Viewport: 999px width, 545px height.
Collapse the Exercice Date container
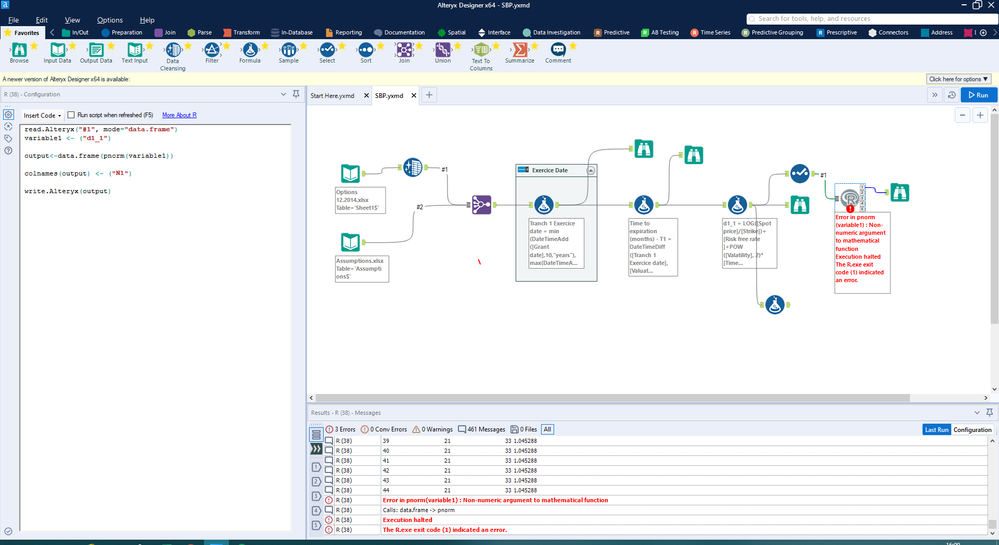point(590,170)
